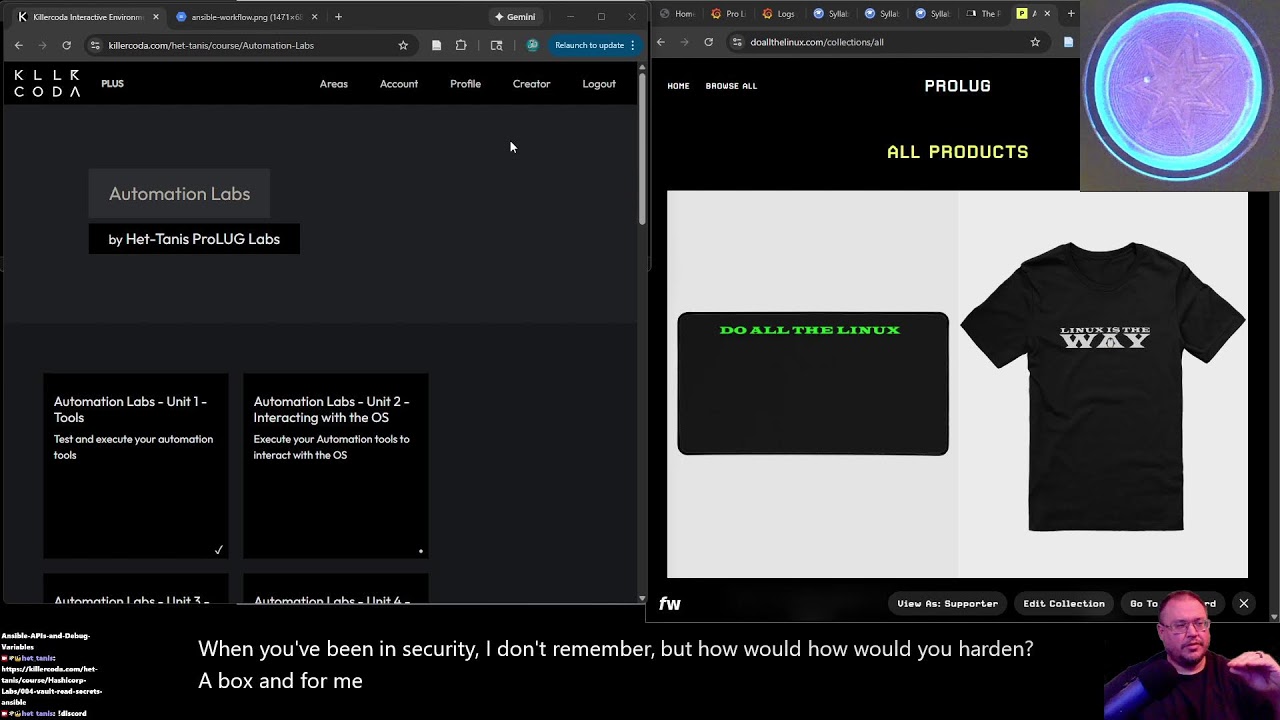1280x720 pixels.
Task: Go back in the doallthelinux browser window
Action: click(660, 42)
